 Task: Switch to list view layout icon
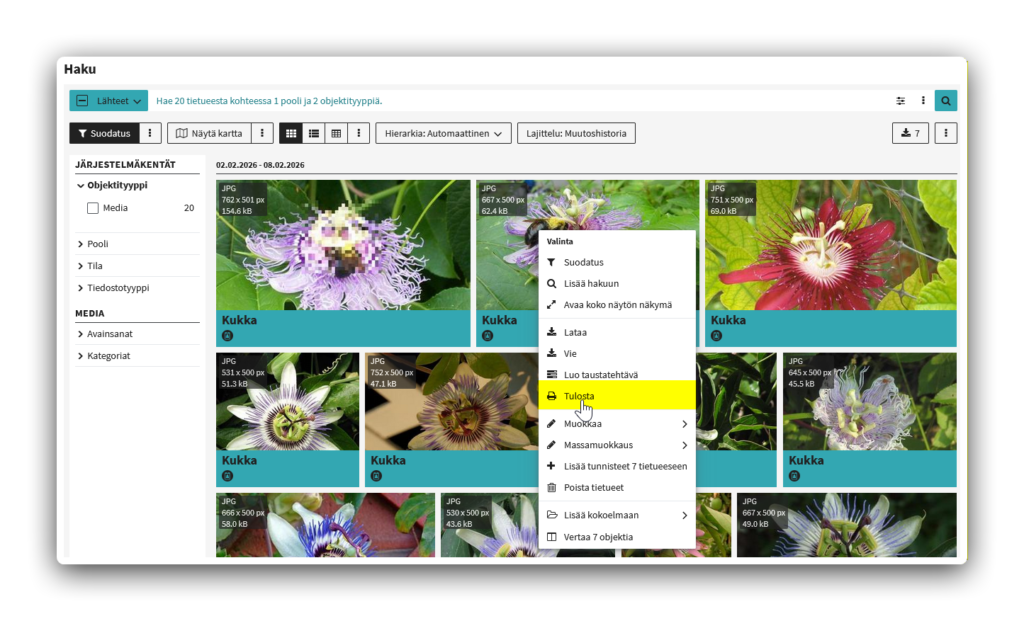(313, 133)
